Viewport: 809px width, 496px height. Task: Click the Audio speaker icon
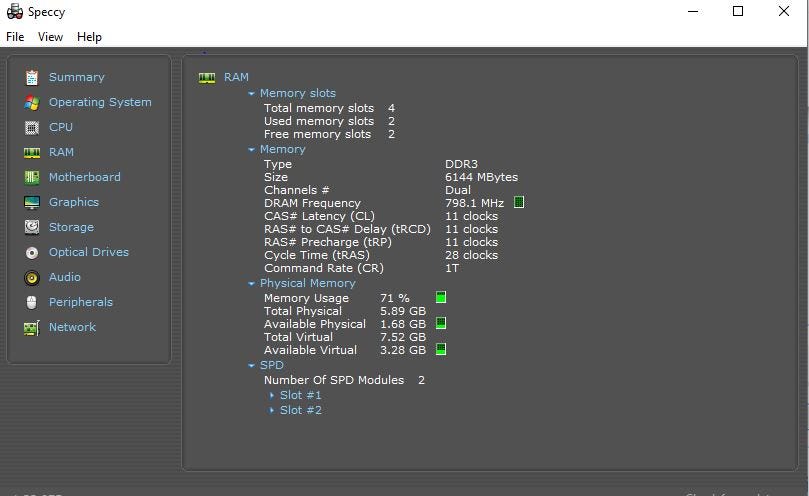click(x=32, y=278)
